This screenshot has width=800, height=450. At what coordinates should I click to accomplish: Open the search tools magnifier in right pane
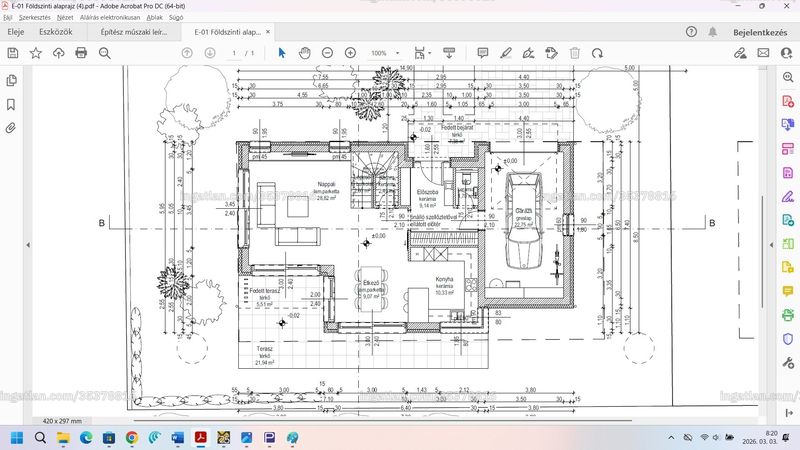pos(788,77)
